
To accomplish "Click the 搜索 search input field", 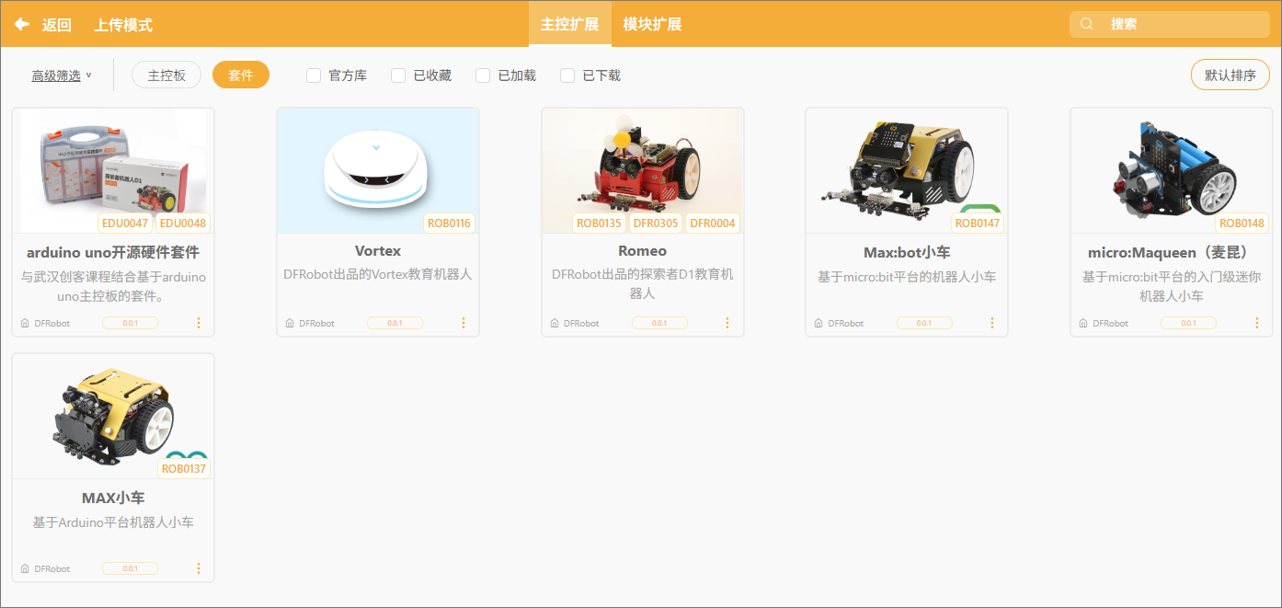I will 1180,24.
